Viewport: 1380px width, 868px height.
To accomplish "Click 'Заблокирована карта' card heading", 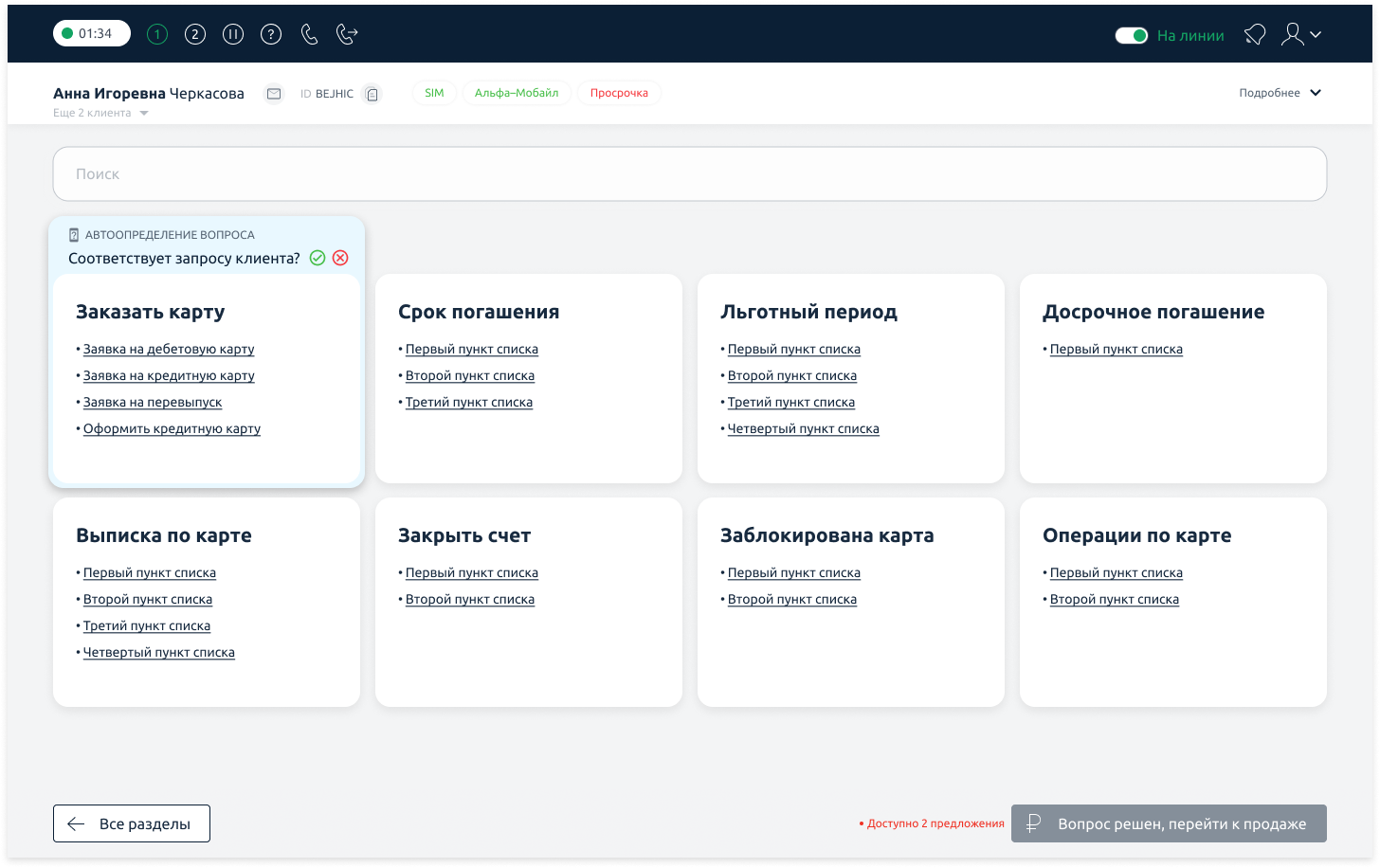I will tap(827, 535).
